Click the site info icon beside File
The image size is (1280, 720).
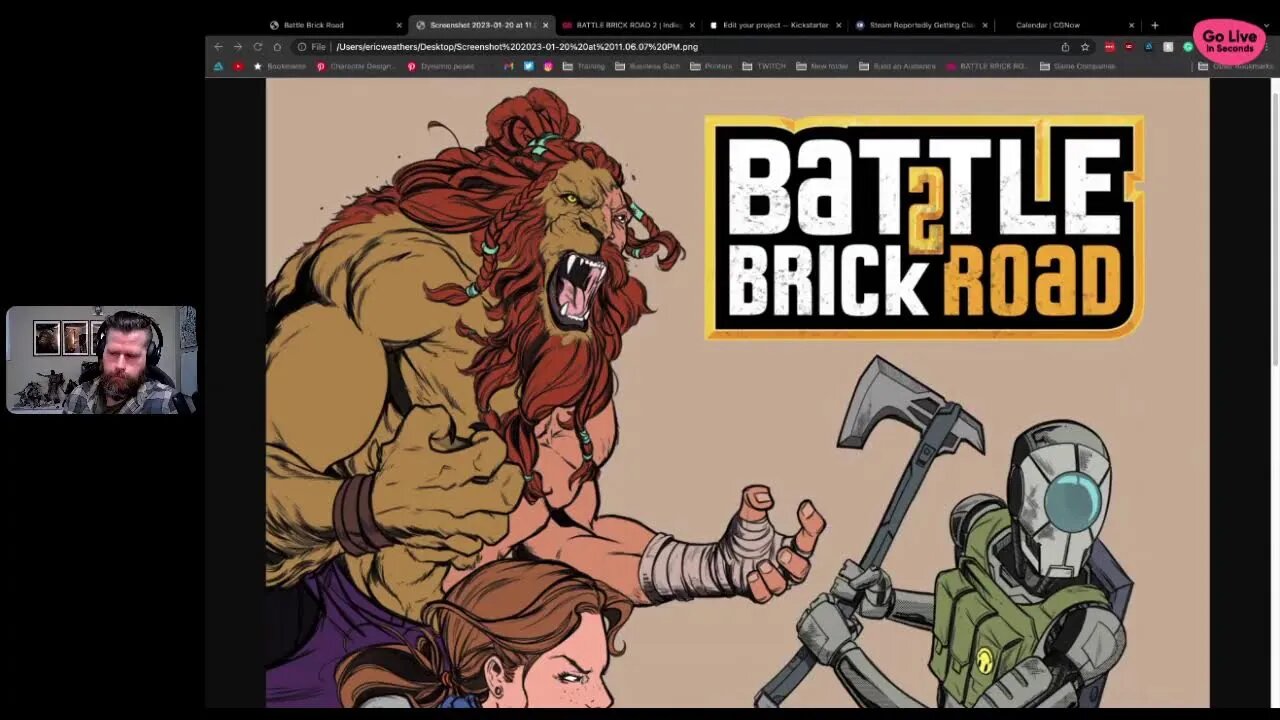pos(301,47)
